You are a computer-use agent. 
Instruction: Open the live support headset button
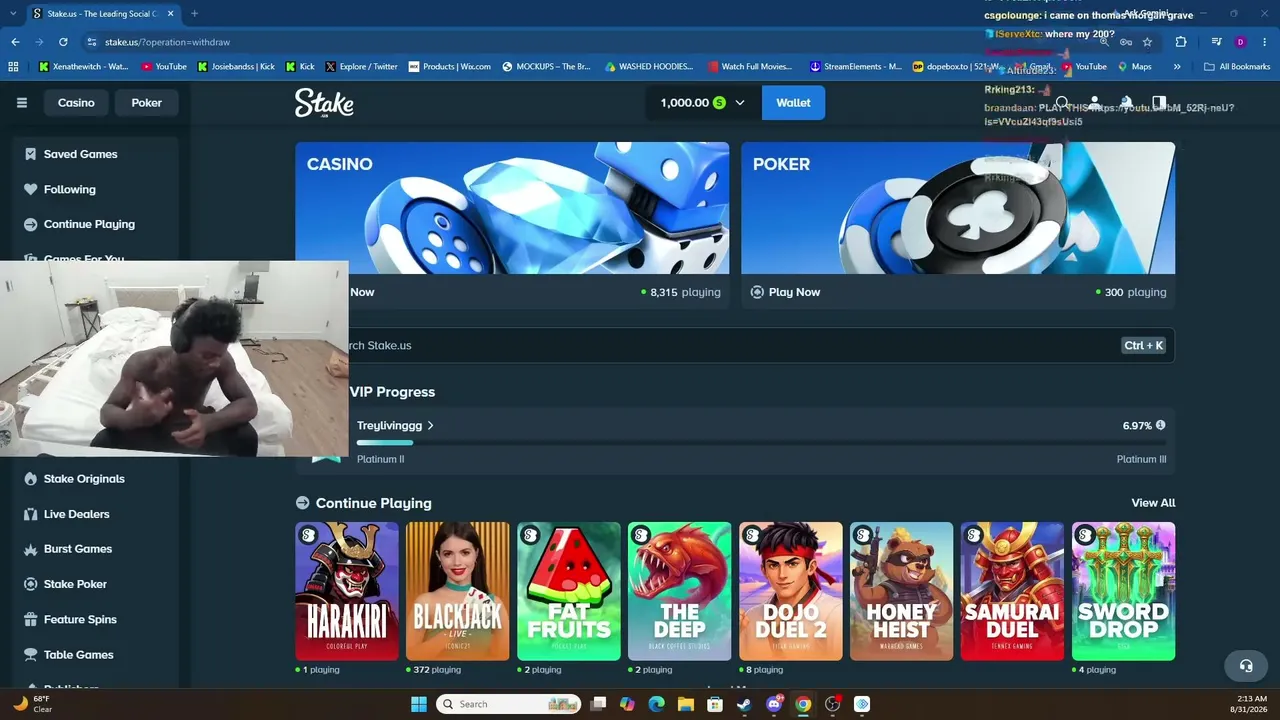[x=1246, y=665]
